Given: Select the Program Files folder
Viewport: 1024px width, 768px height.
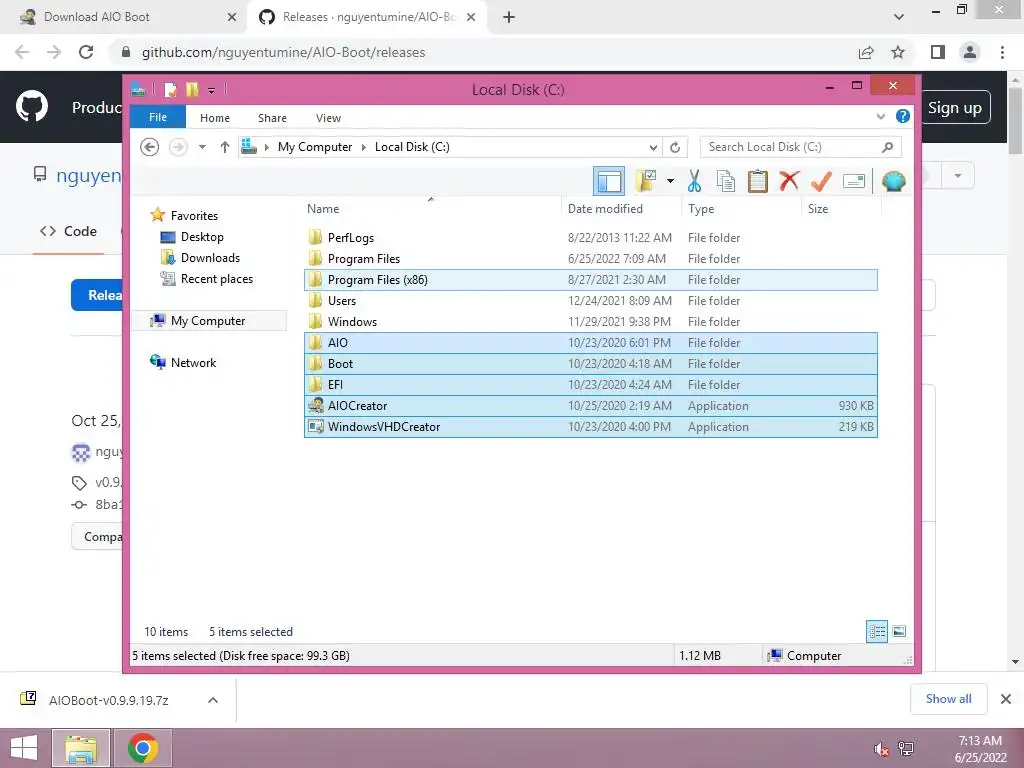Looking at the screenshot, I should coord(590,259).
